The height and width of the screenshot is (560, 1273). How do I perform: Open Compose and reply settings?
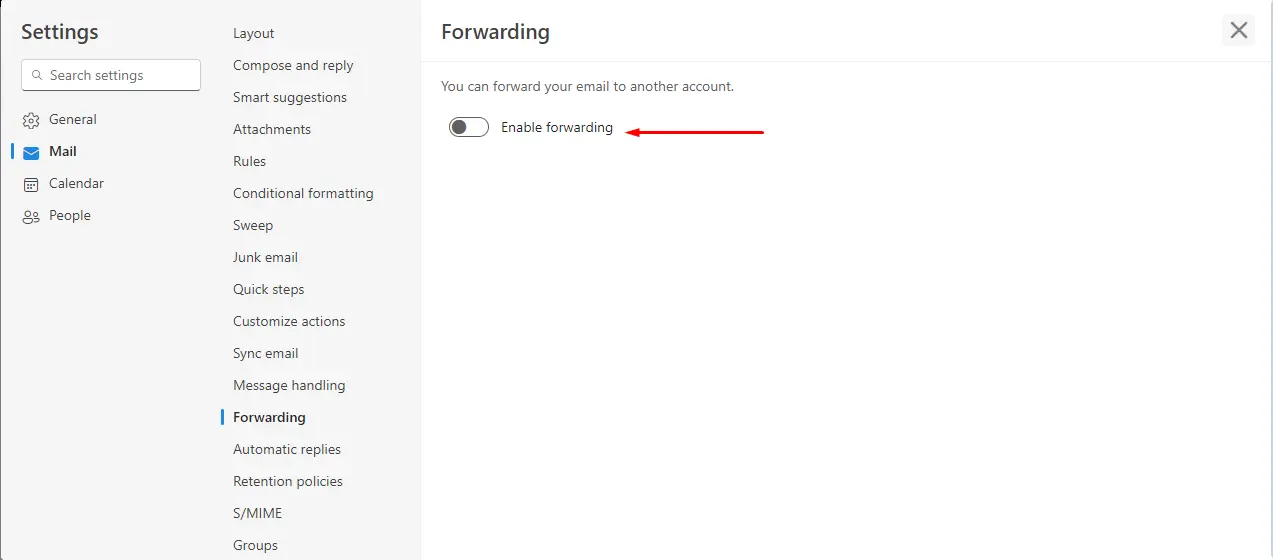[293, 65]
